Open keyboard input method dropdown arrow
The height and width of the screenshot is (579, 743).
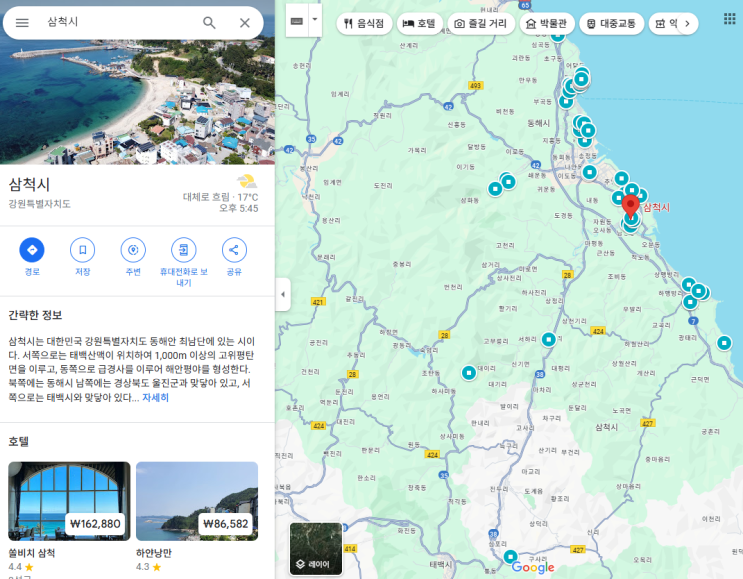pos(315,20)
